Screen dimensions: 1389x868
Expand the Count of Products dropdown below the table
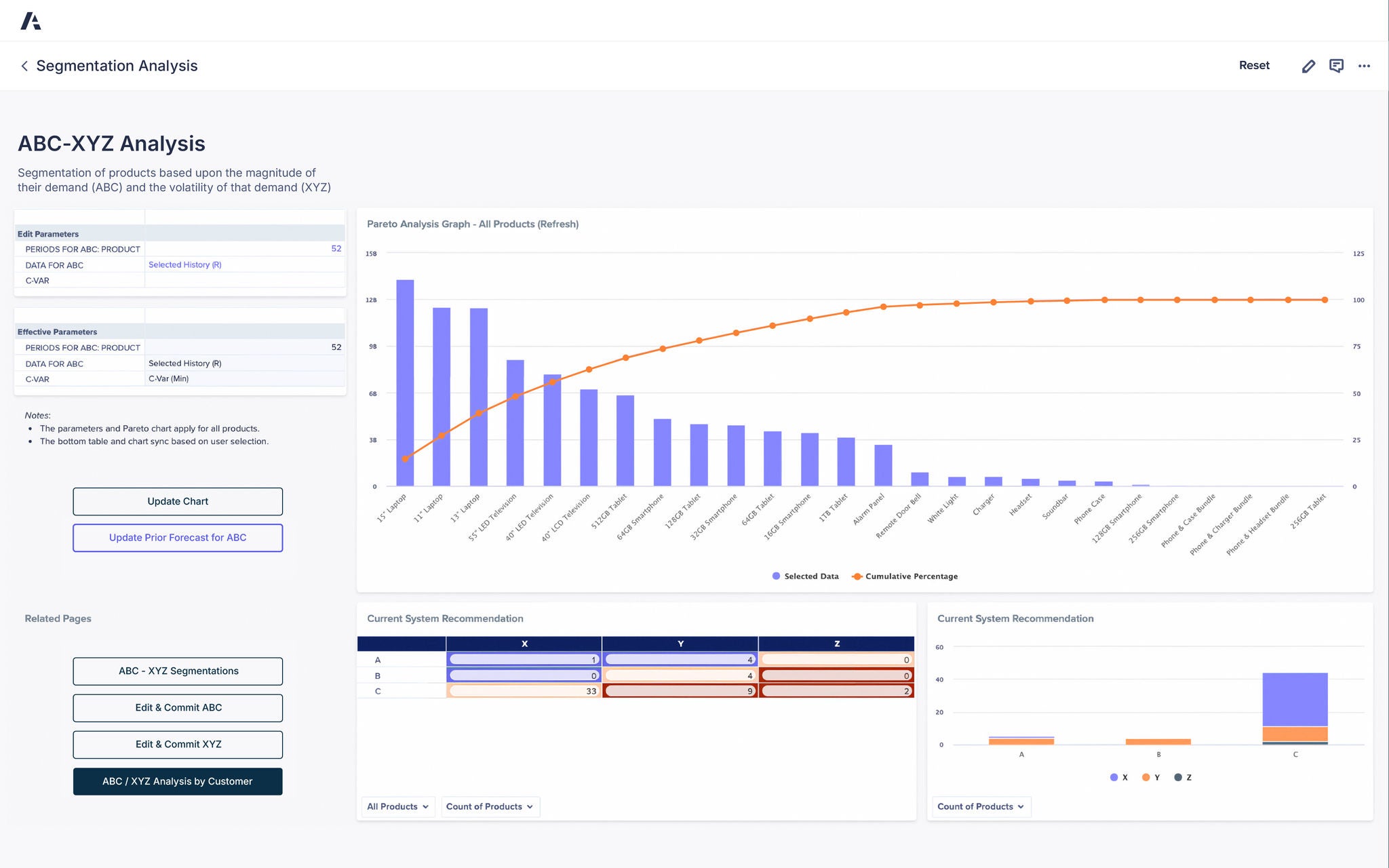pyautogui.click(x=490, y=806)
